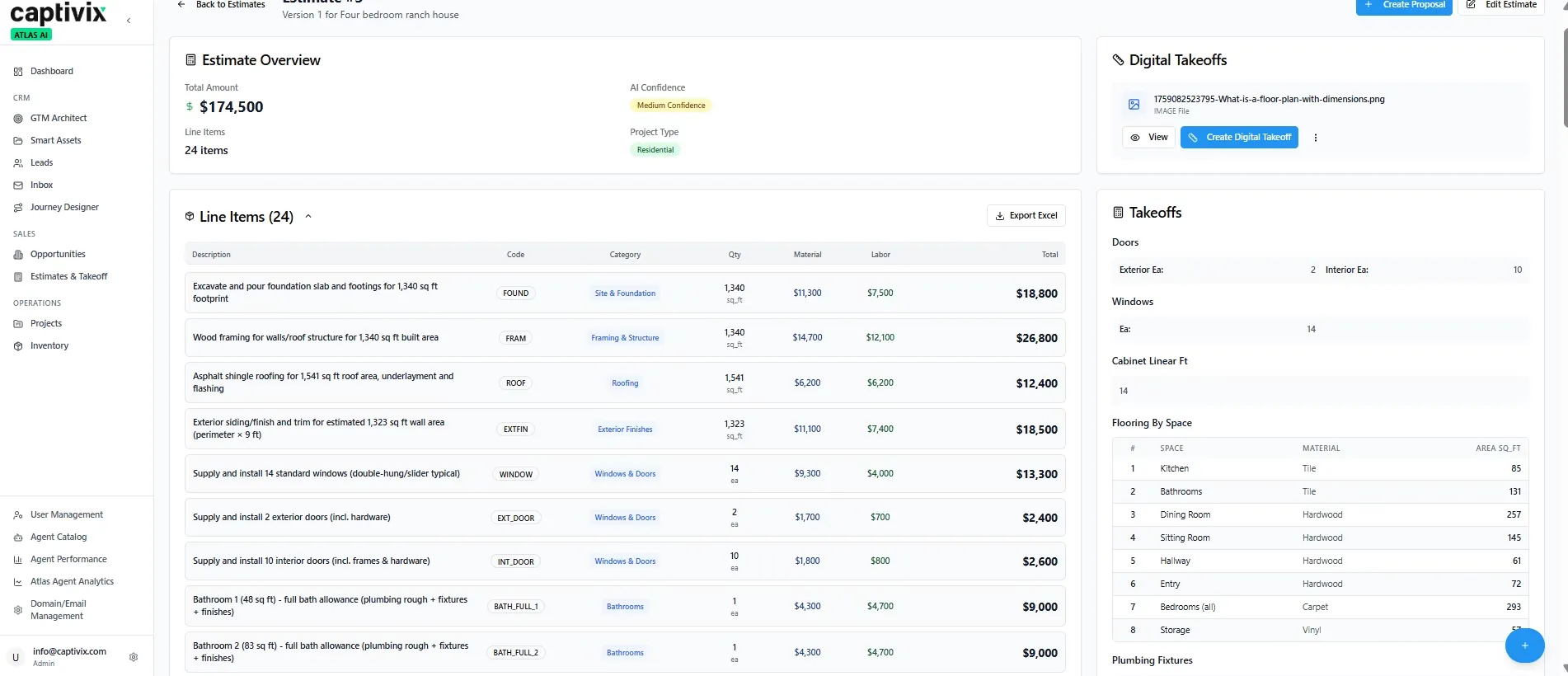Viewport: 1568px width, 676px height.
Task: Click the Medium Confidence badge
Action: (x=671, y=106)
